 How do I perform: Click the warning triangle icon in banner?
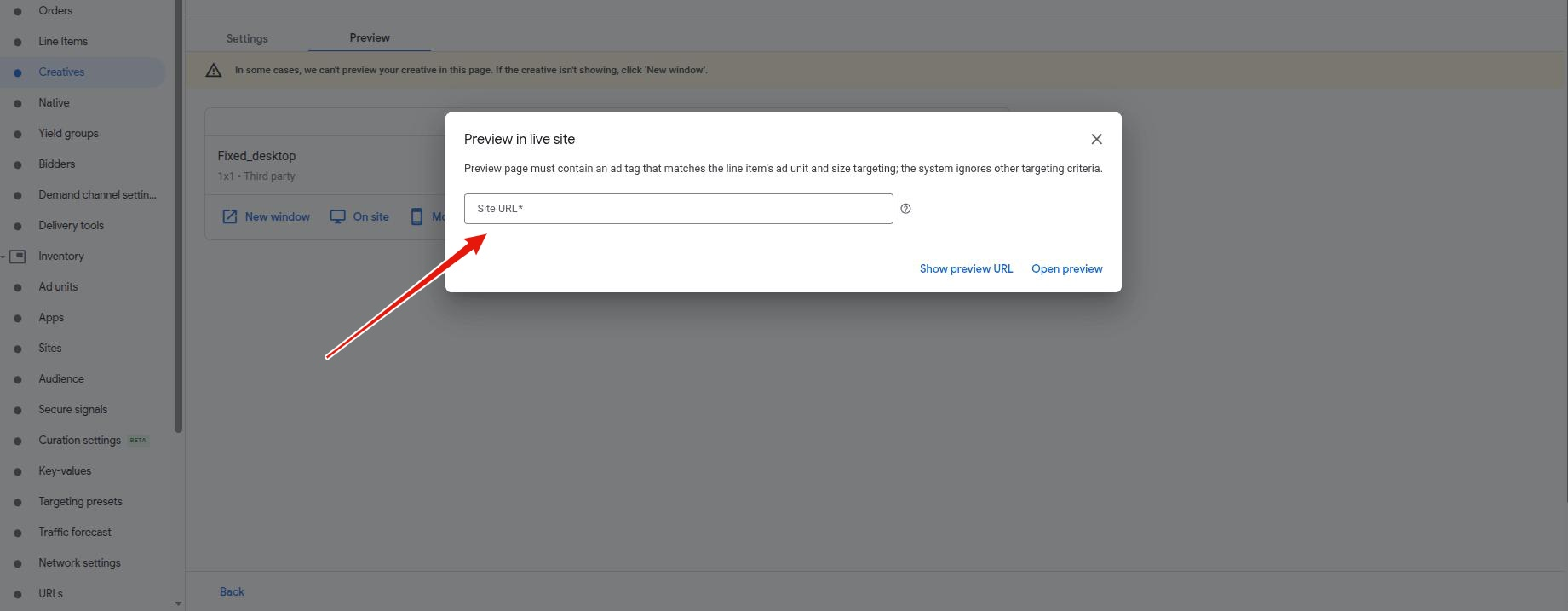(x=214, y=71)
